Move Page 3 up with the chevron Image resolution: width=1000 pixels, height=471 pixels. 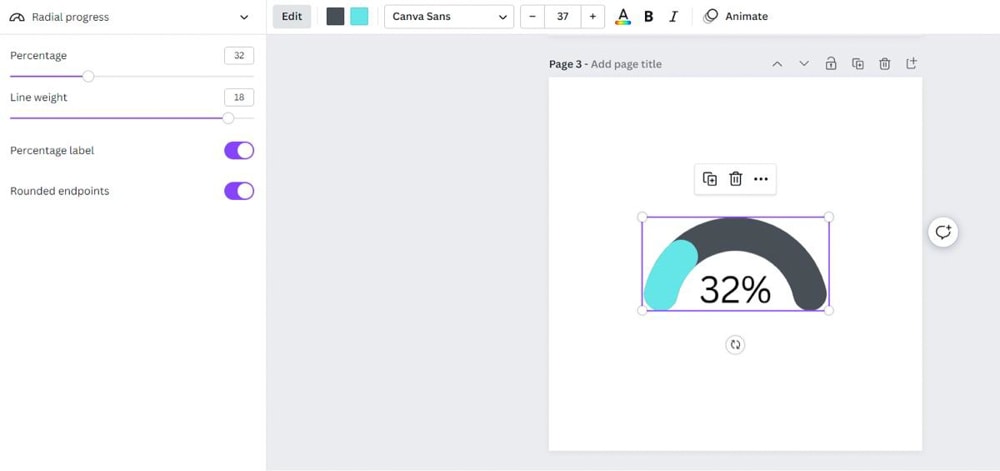pyautogui.click(x=777, y=63)
